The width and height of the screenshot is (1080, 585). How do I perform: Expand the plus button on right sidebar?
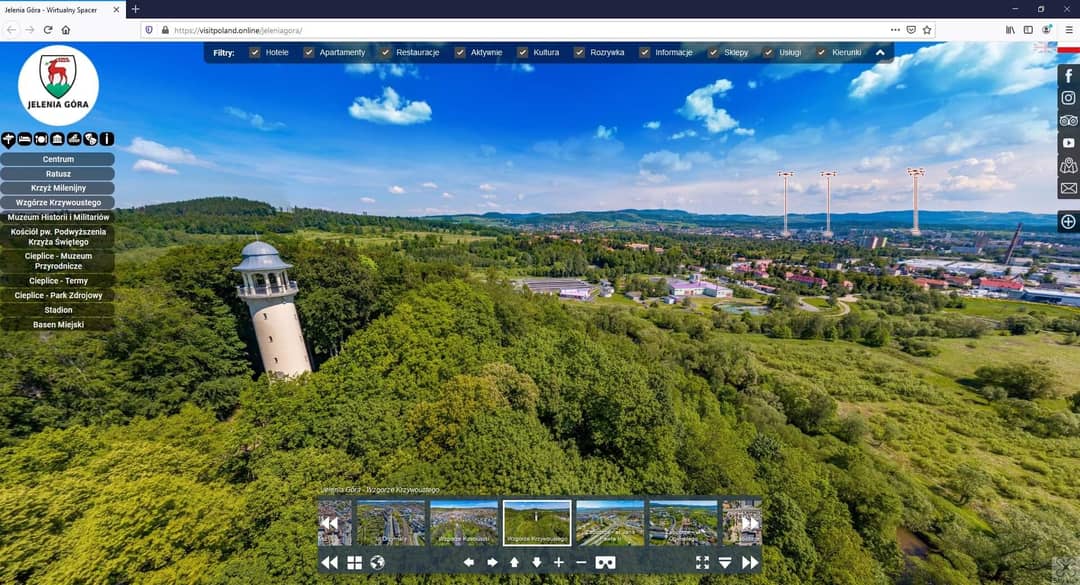(1068, 221)
